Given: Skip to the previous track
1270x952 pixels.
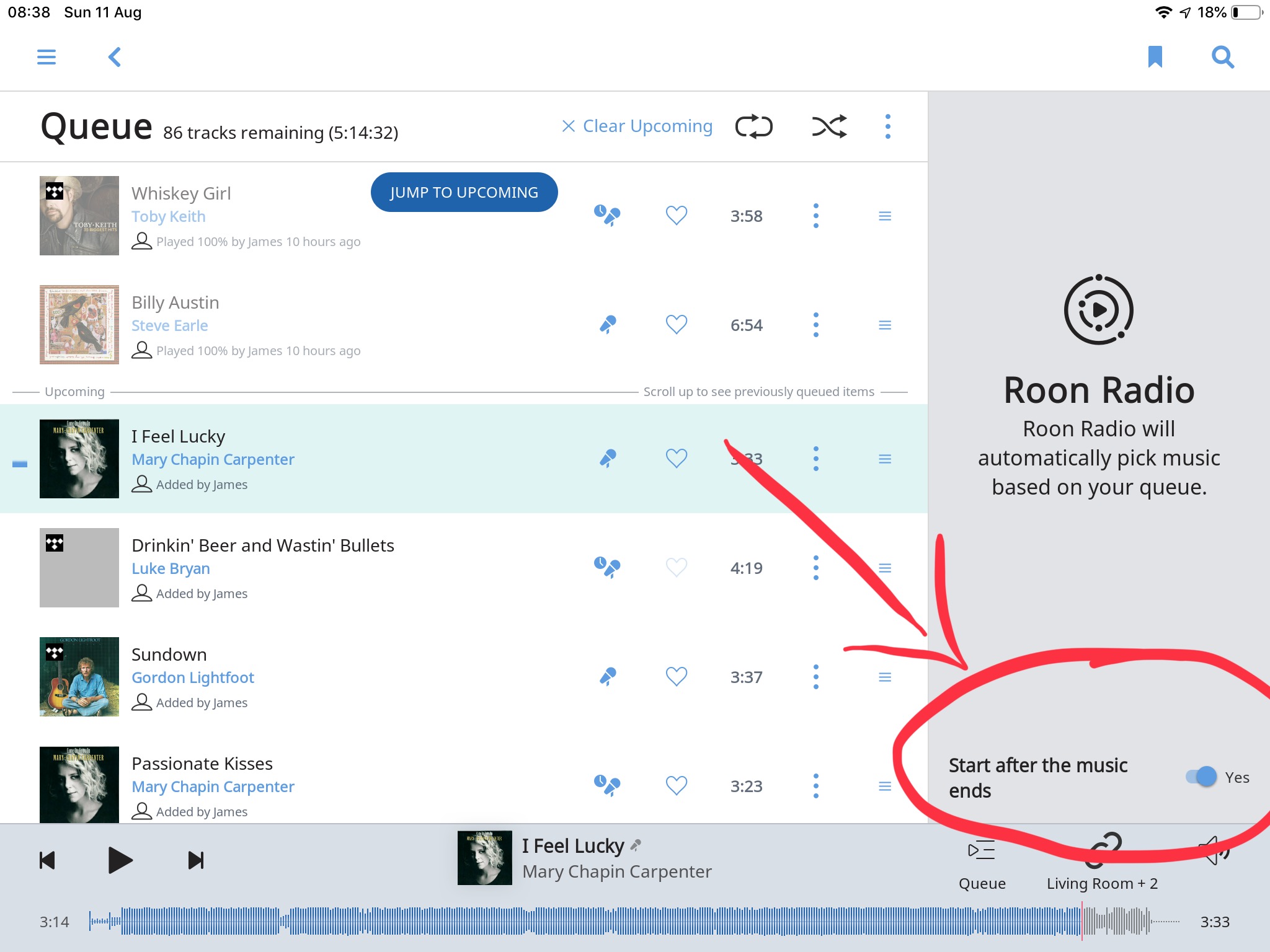Looking at the screenshot, I should click(47, 860).
